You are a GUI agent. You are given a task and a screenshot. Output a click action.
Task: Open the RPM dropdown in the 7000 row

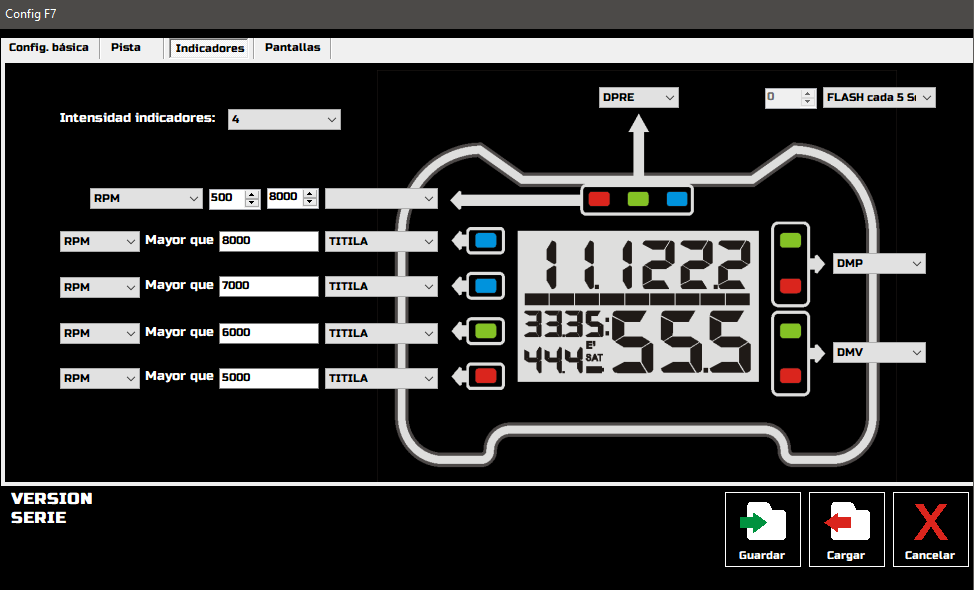[99, 288]
